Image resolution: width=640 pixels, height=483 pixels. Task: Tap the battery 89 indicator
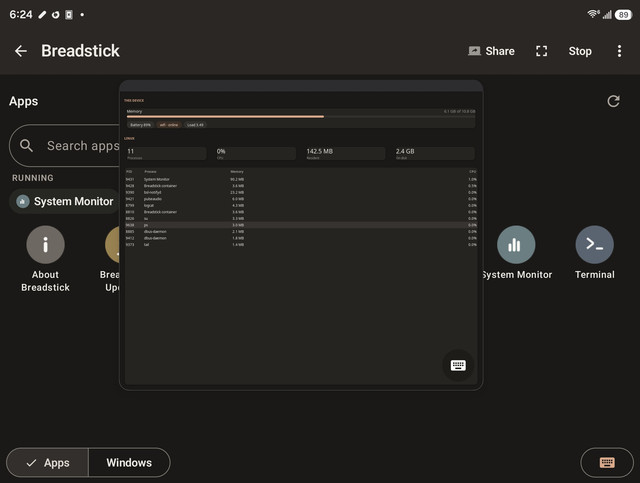(623, 15)
